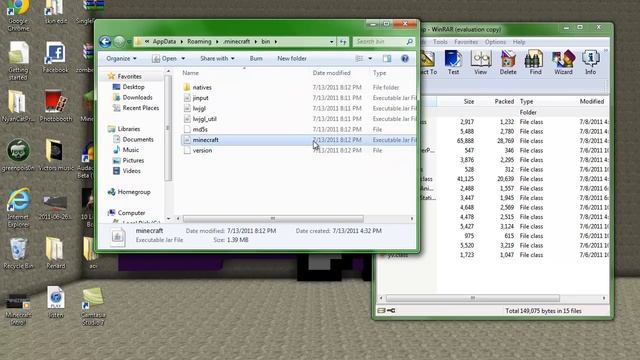The image size is (640, 360).
Task: Click the WinRAR View tool
Action: click(480, 62)
